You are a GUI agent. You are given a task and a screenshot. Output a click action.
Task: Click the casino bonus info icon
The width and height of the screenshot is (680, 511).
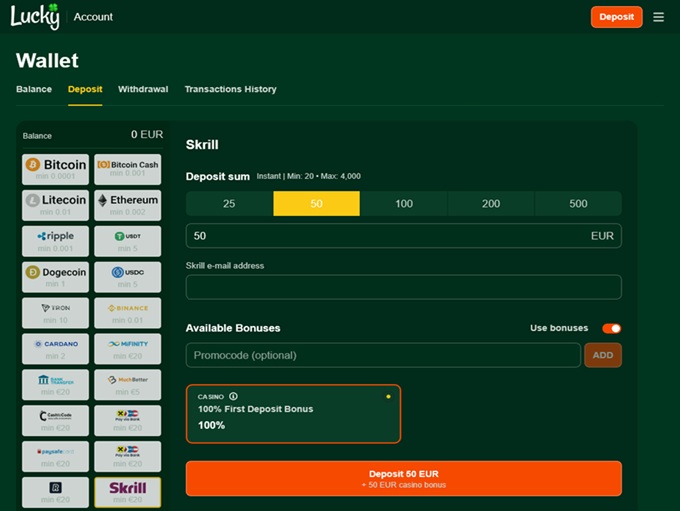pyautogui.click(x=234, y=396)
